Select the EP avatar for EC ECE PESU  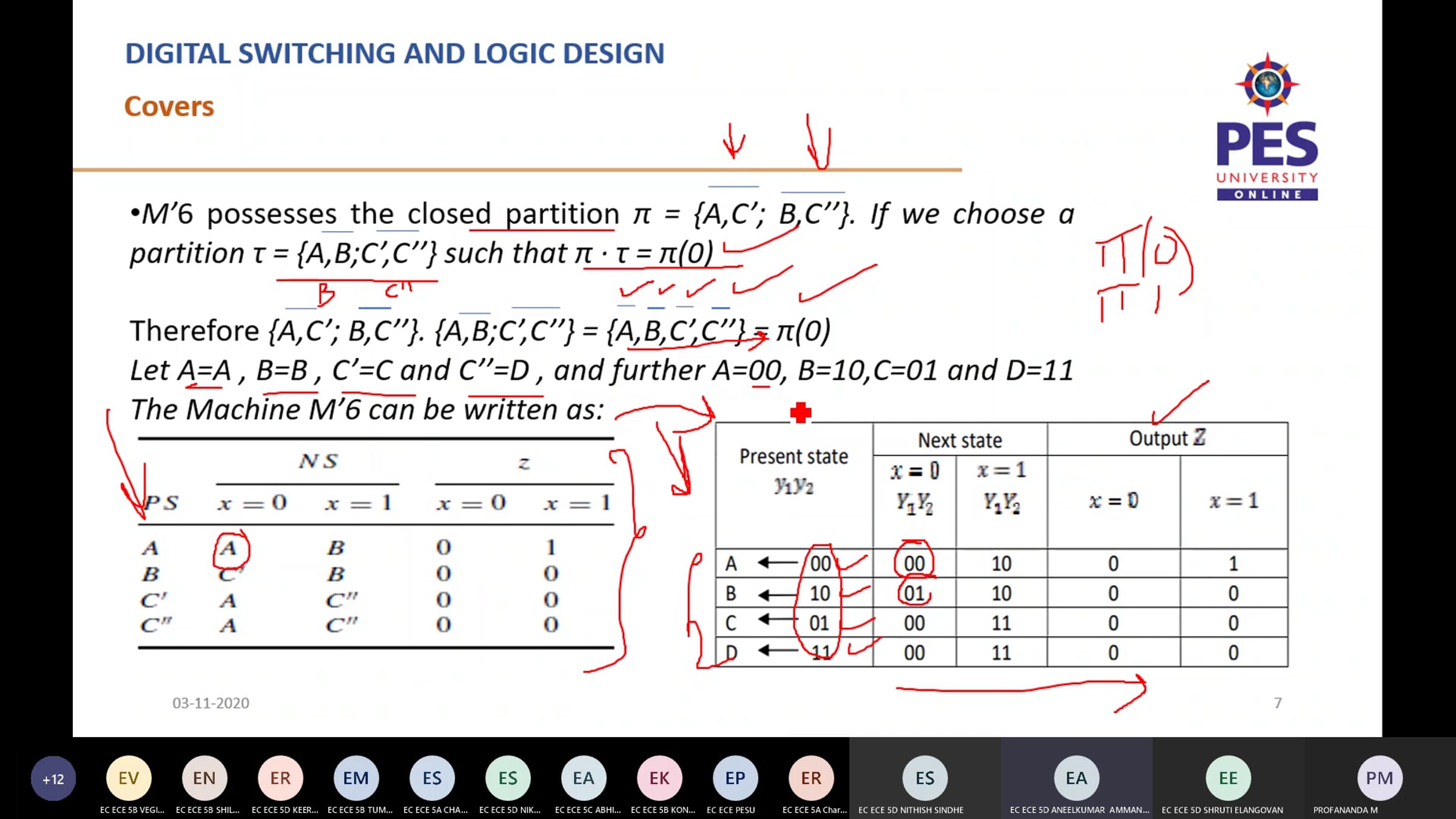(735, 778)
